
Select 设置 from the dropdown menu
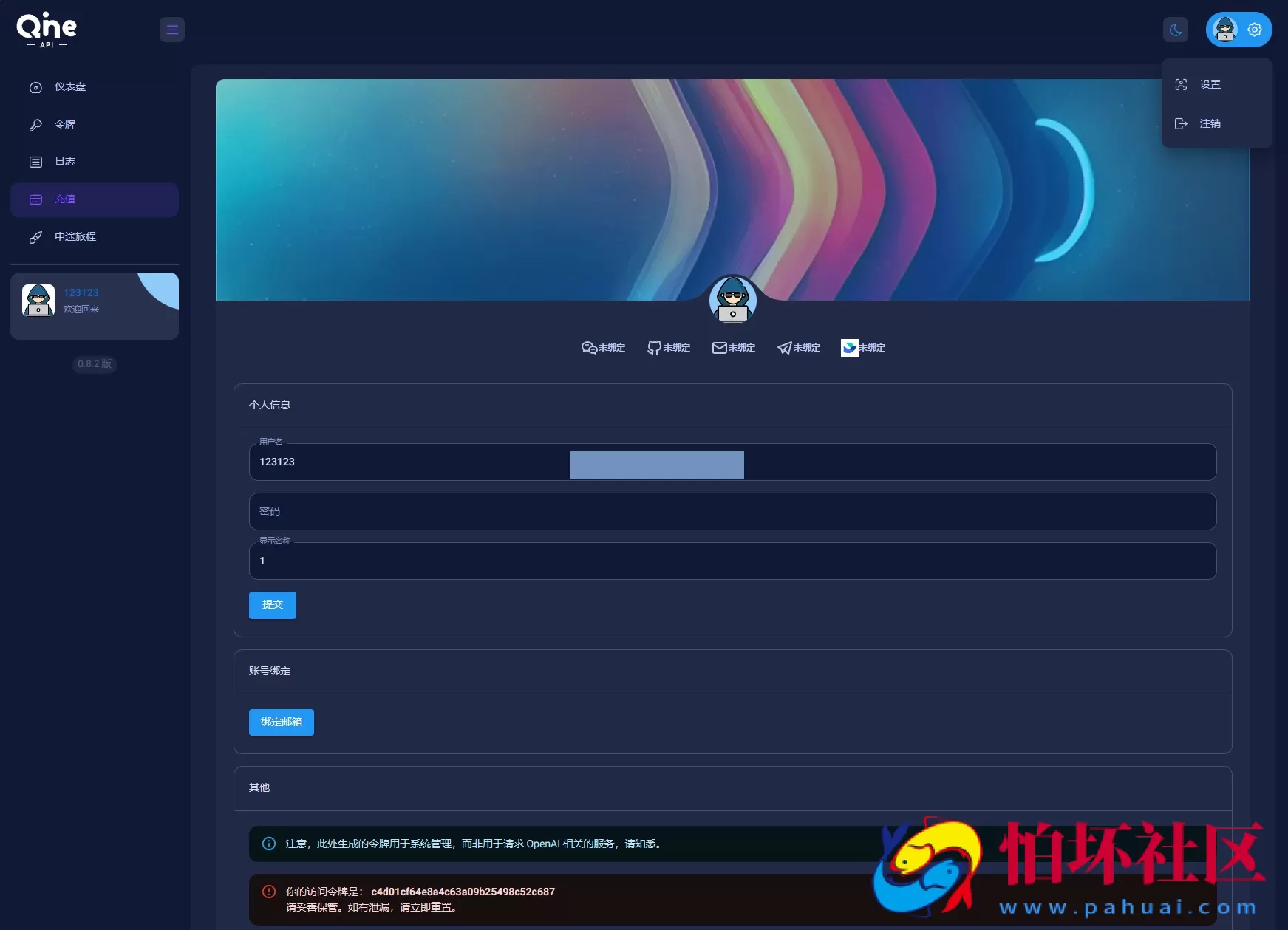pos(1210,85)
